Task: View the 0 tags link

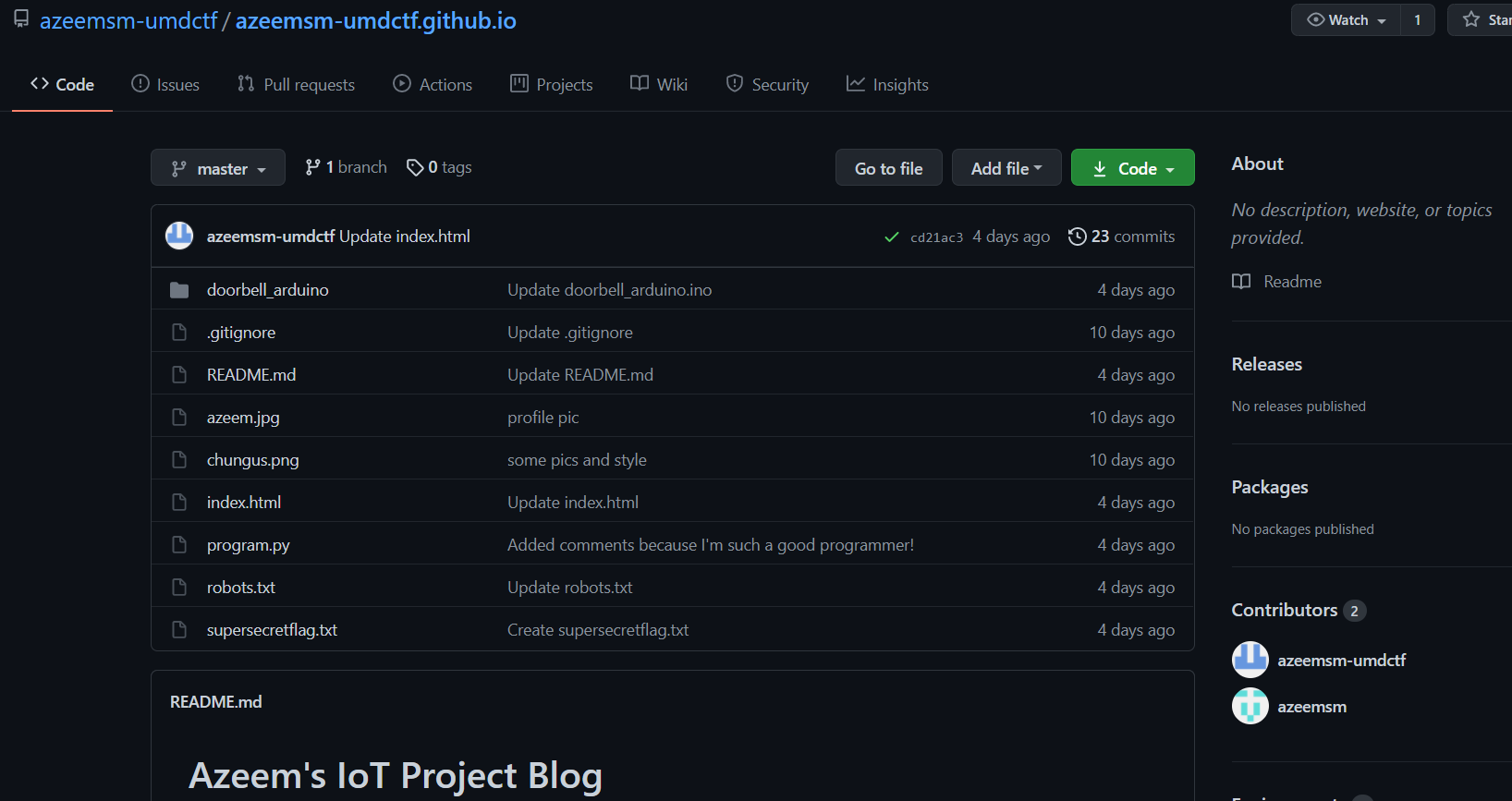Action: point(440,167)
